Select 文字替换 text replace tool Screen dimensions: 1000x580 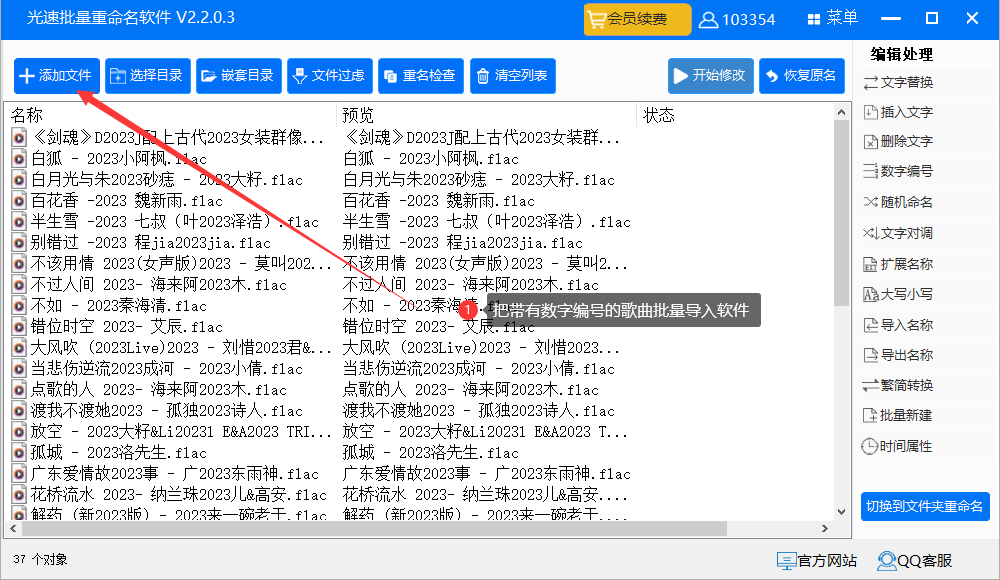coord(898,82)
